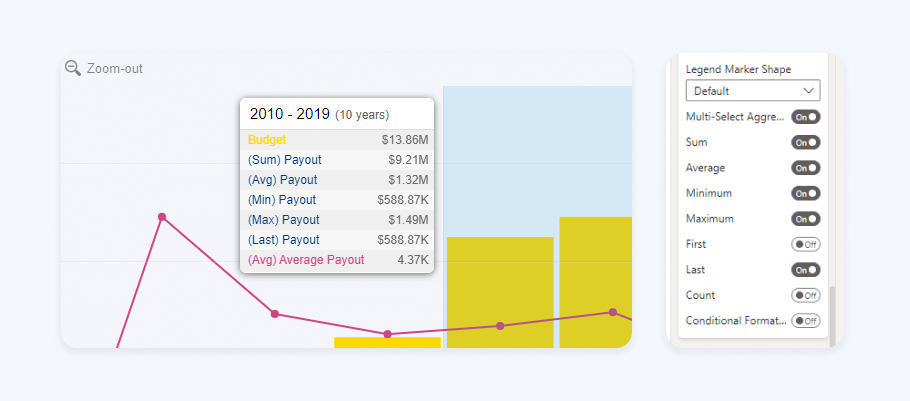Enable the First toggle
This screenshot has width=910, height=401.
(x=805, y=244)
